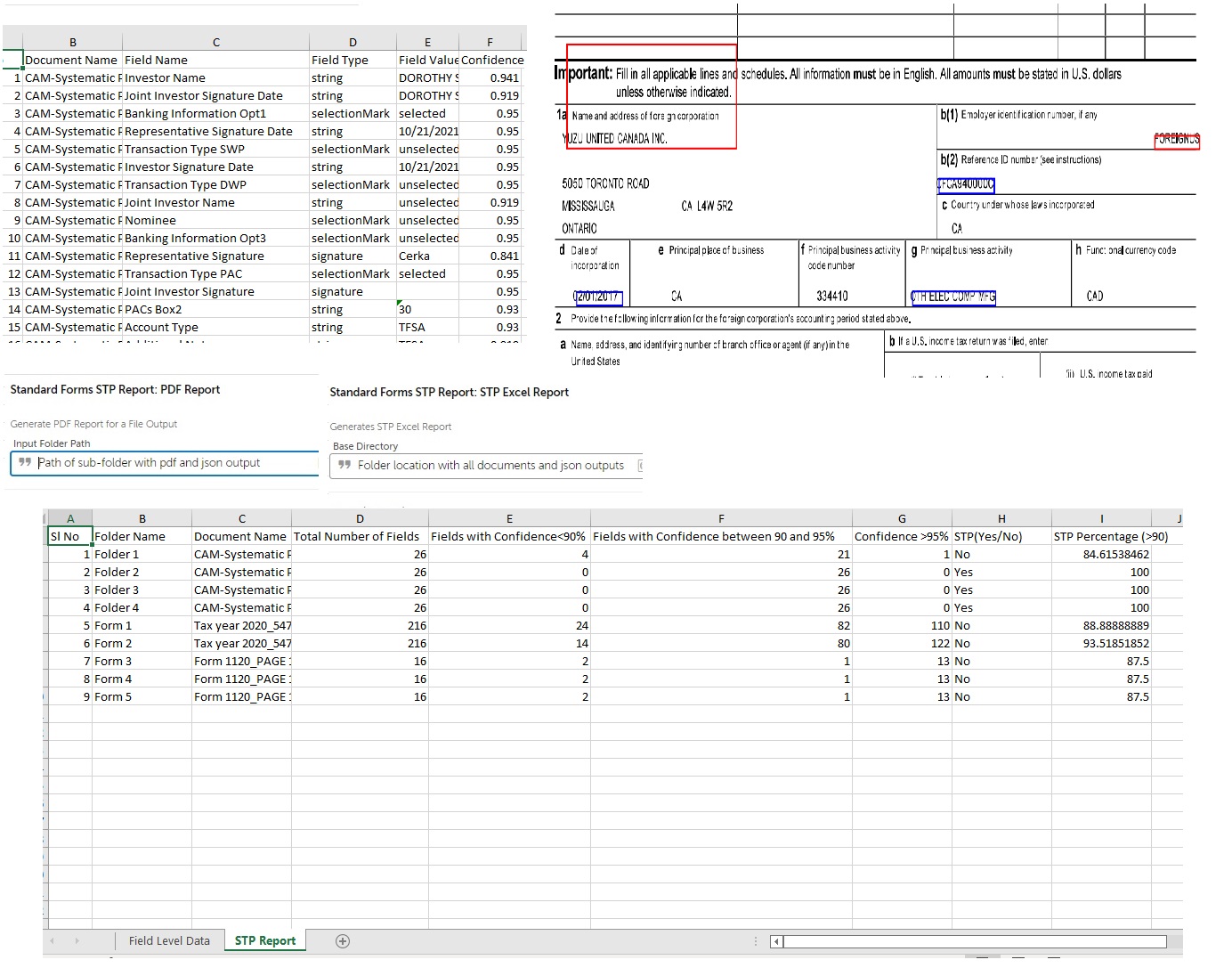This screenshot has height=976, width=1232.
Task: Click the Input Folder Path text field
Action: (169, 463)
